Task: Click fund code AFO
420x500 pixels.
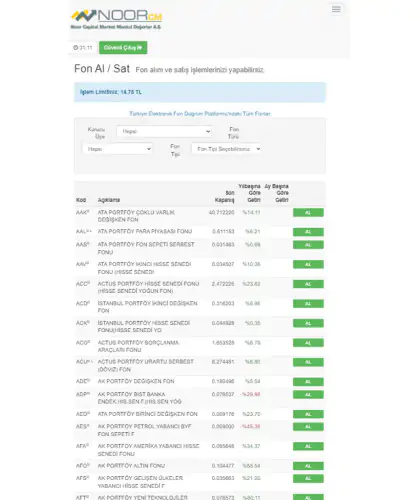Action: pyautogui.click(x=83, y=465)
